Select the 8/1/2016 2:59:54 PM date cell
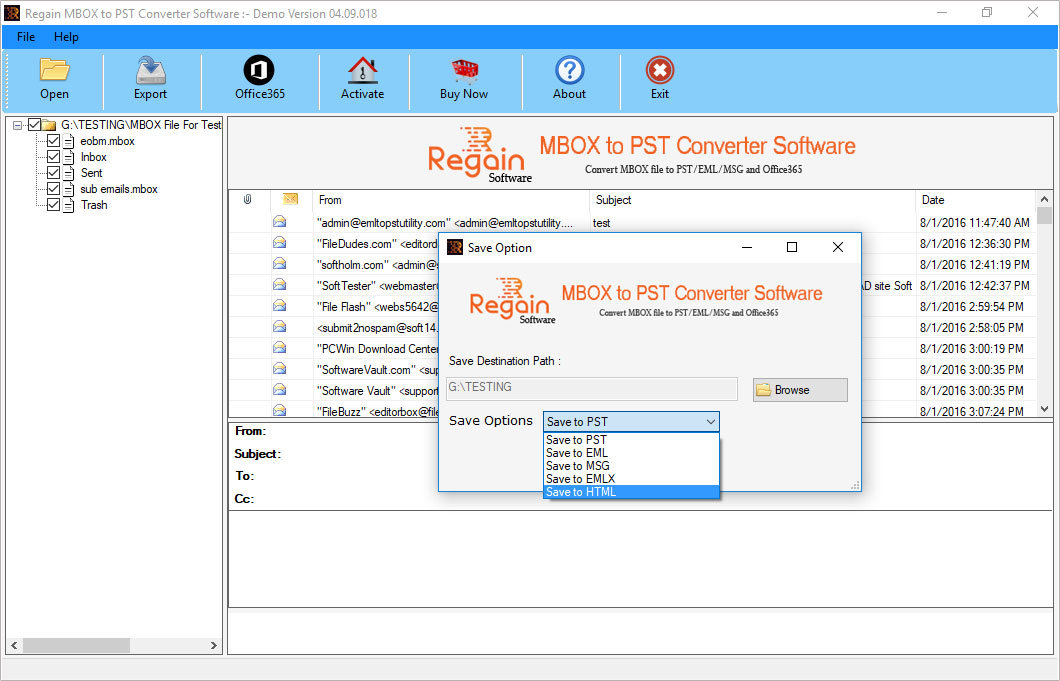 pos(971,307)
